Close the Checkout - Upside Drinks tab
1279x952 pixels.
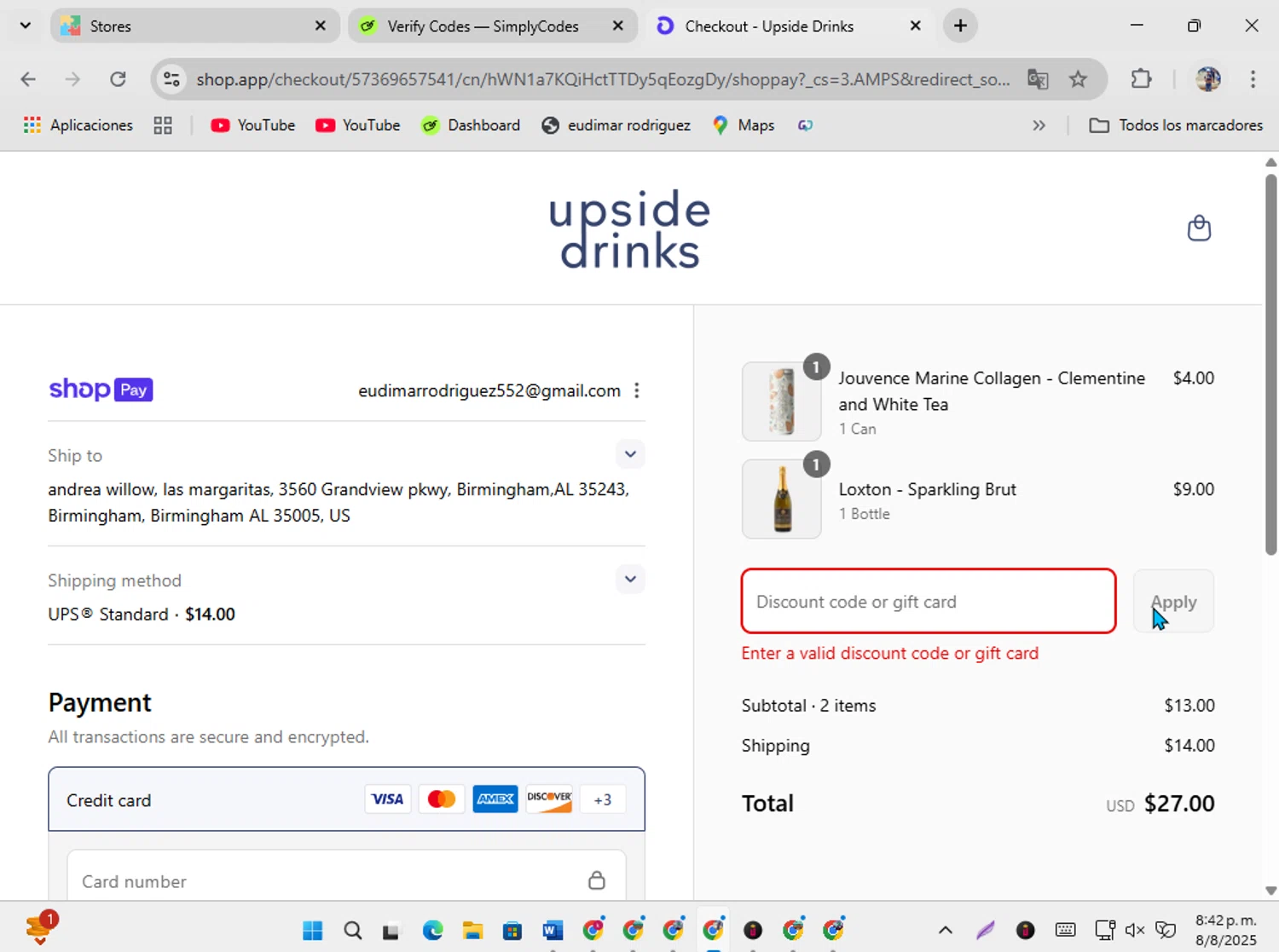coord(915,26)
